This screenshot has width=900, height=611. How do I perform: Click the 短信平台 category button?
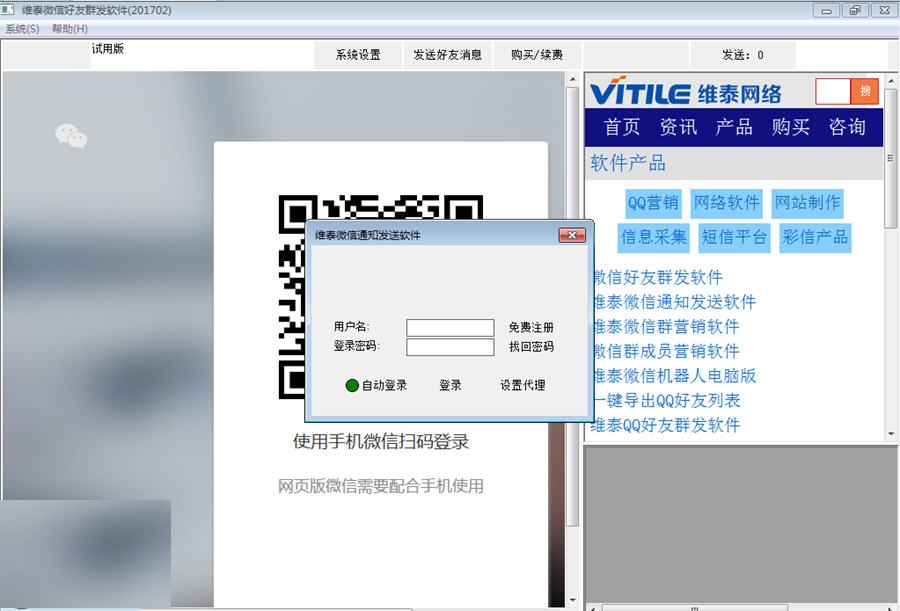(x=734, y=237)
